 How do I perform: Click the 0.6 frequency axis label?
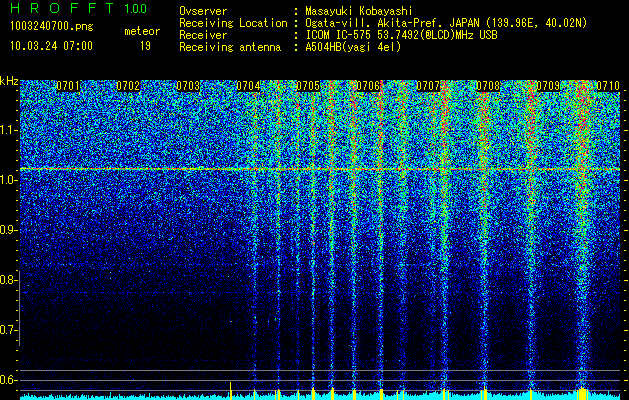8,380
